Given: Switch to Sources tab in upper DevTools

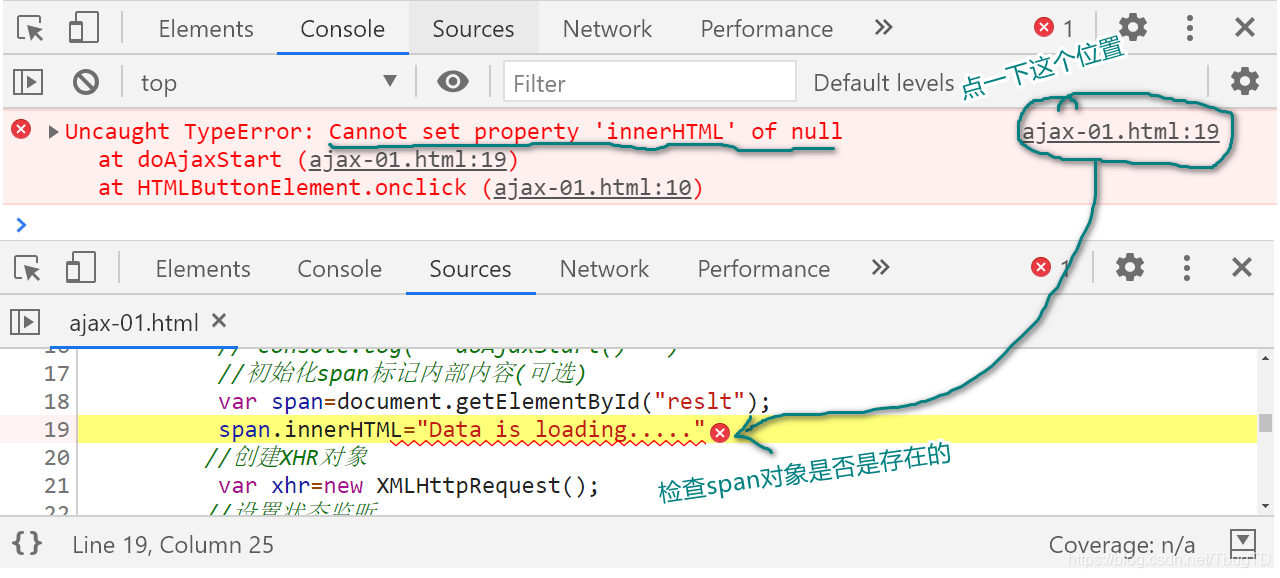Looking at the screenshot, I should 473,29.
